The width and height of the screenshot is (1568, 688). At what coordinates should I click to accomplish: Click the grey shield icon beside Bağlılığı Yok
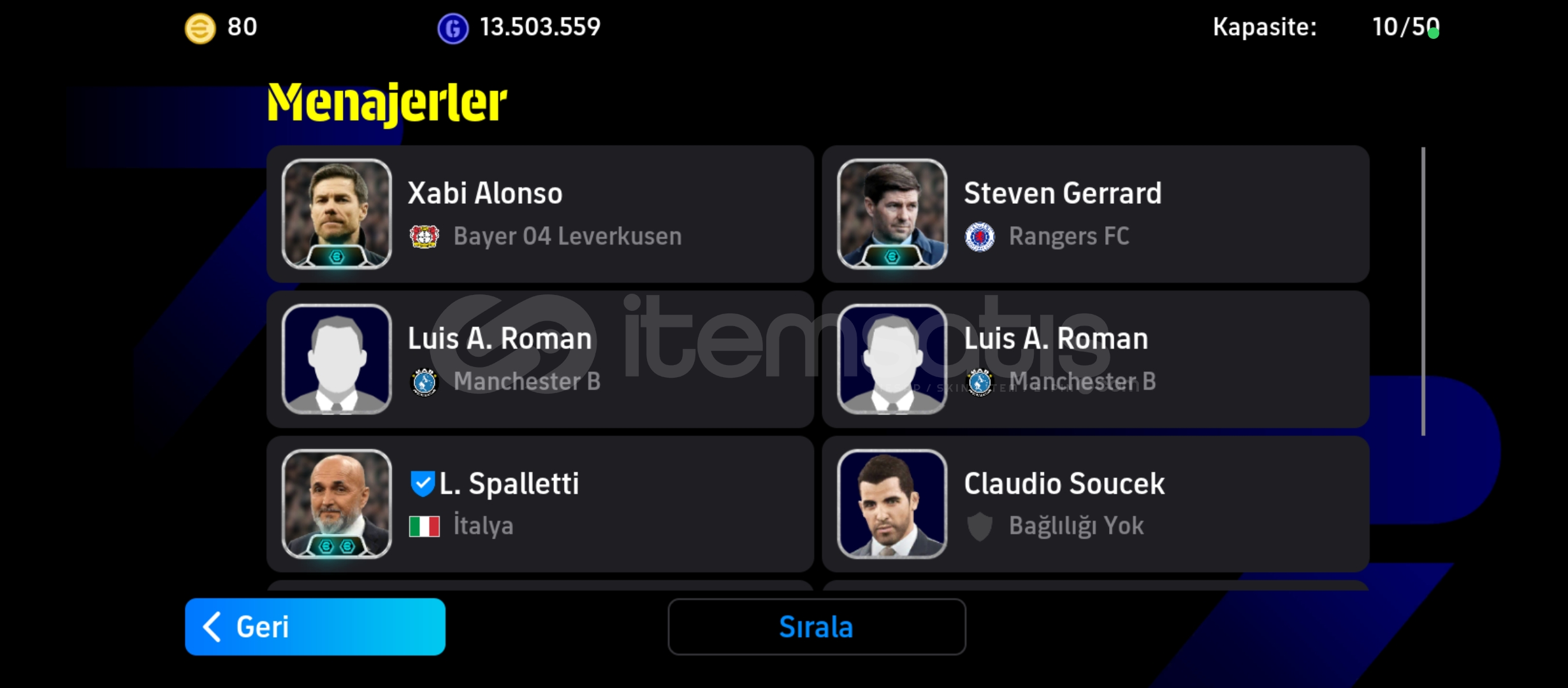point(980,526)
